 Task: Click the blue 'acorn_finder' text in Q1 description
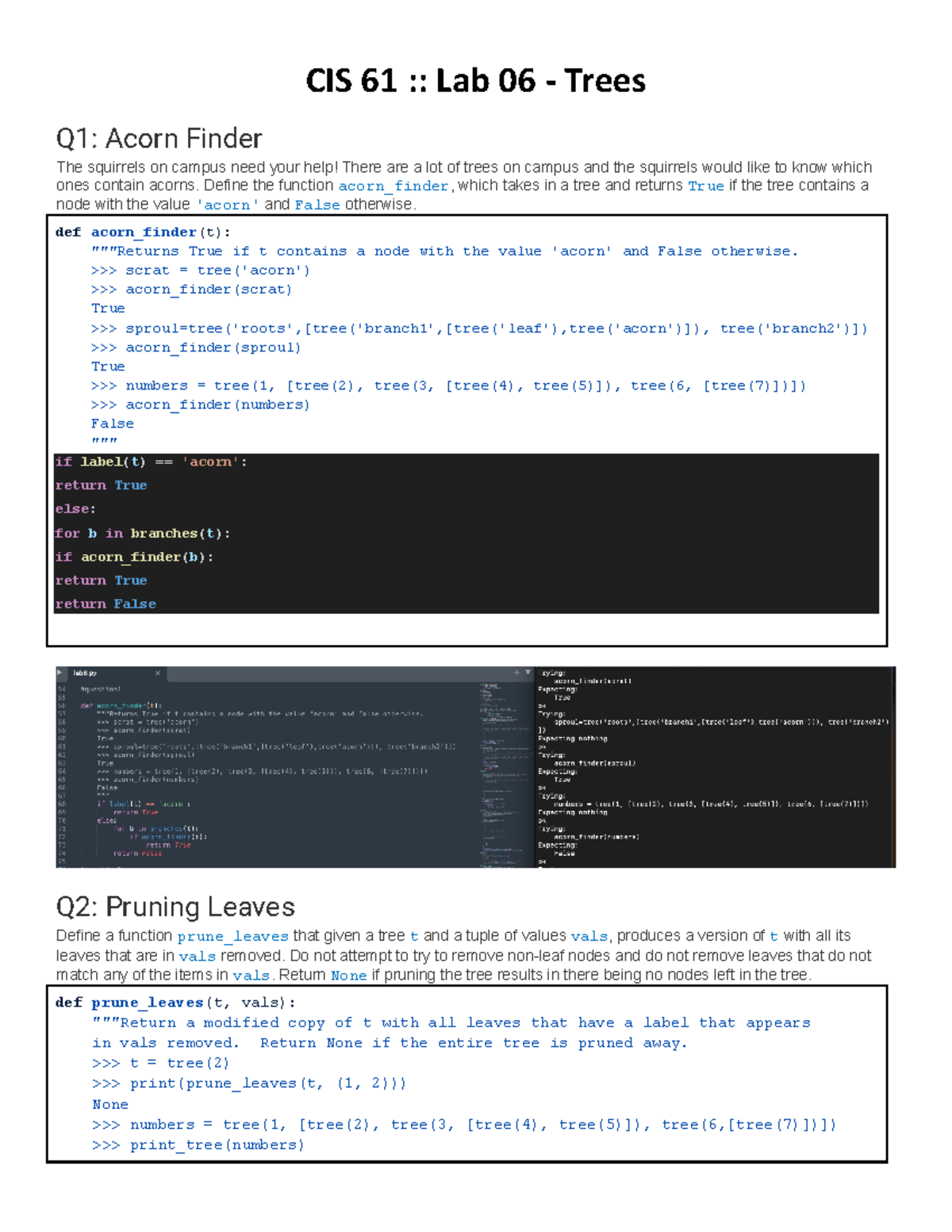click(393, 186)
